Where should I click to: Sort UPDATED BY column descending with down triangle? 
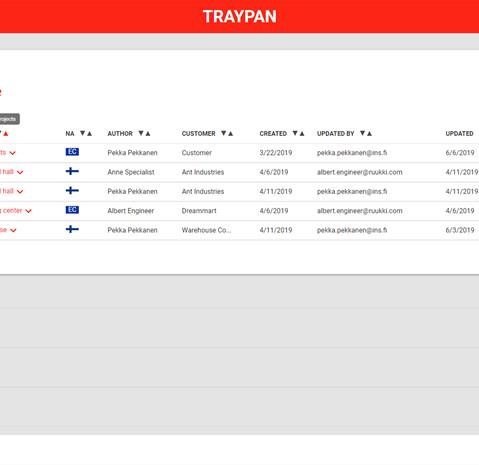pyautogui.click(x=362, y=133)
